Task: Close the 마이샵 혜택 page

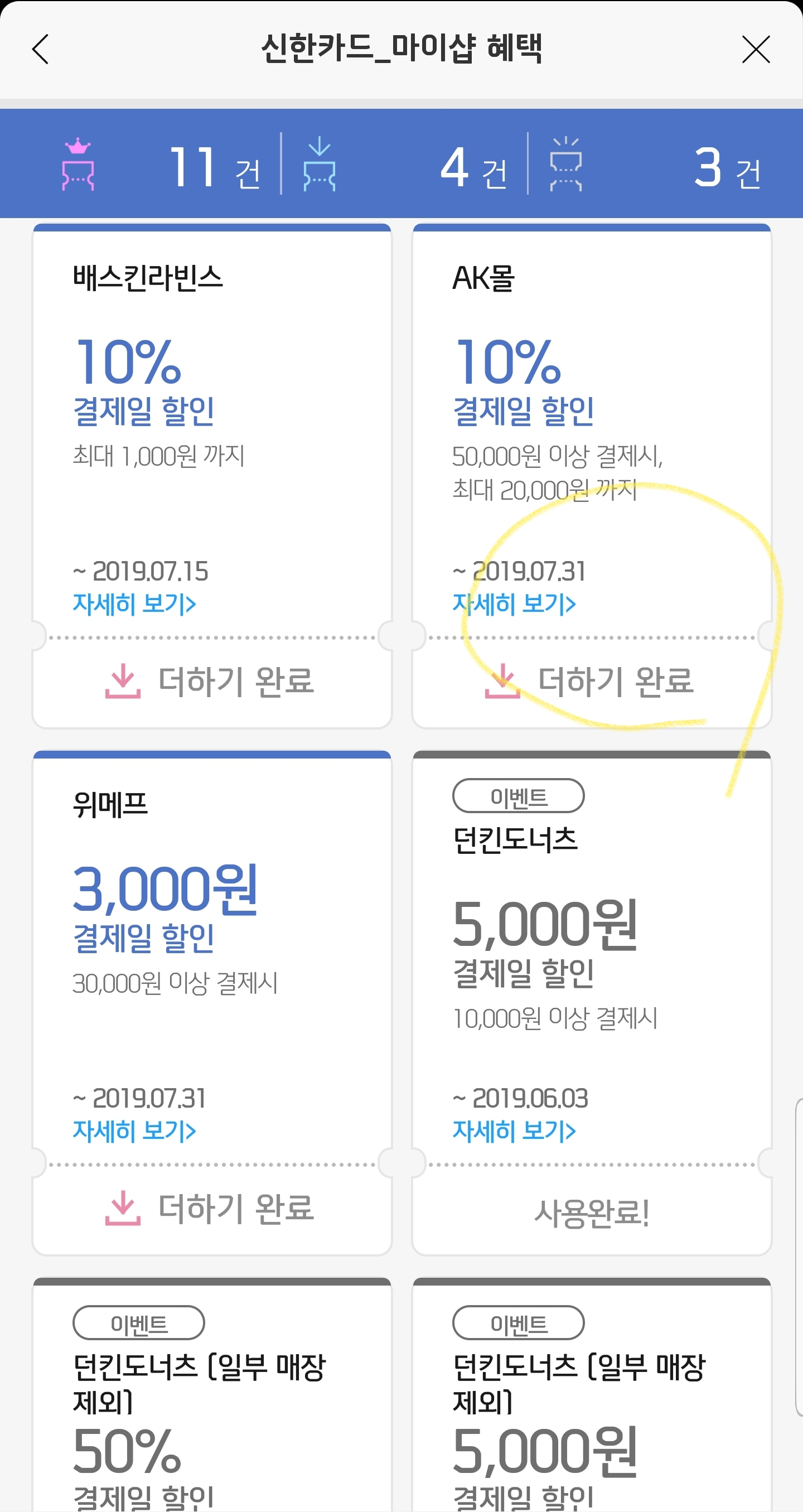Action: click(756, 49)
